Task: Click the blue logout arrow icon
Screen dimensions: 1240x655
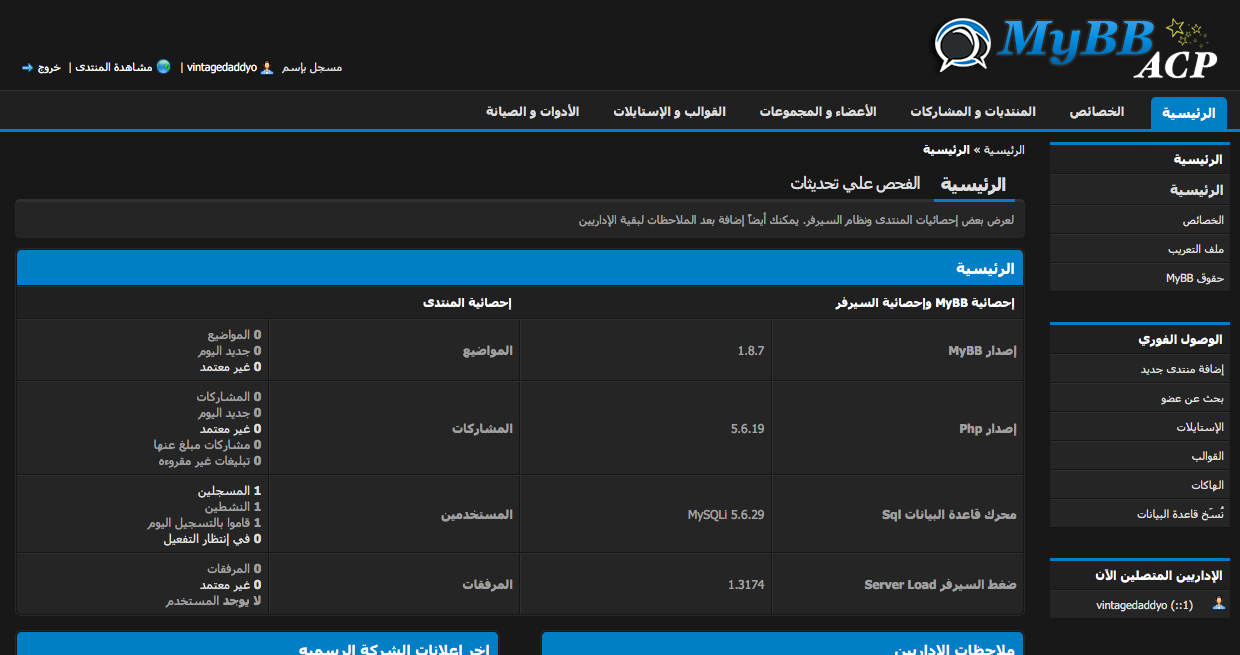Action: tap(28, 67)
